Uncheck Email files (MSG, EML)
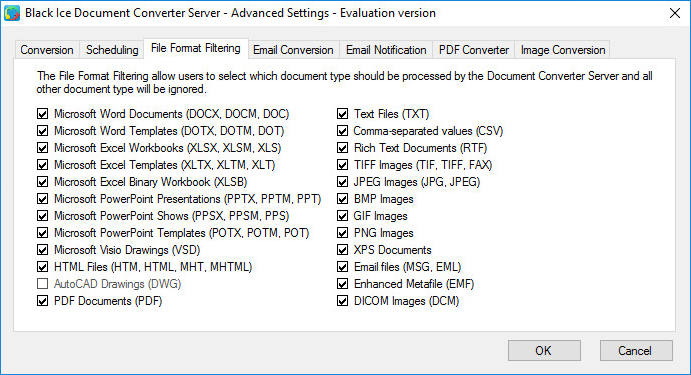This screenshot has width=691, height=375. pyautogui.click(x=342, y=267)
